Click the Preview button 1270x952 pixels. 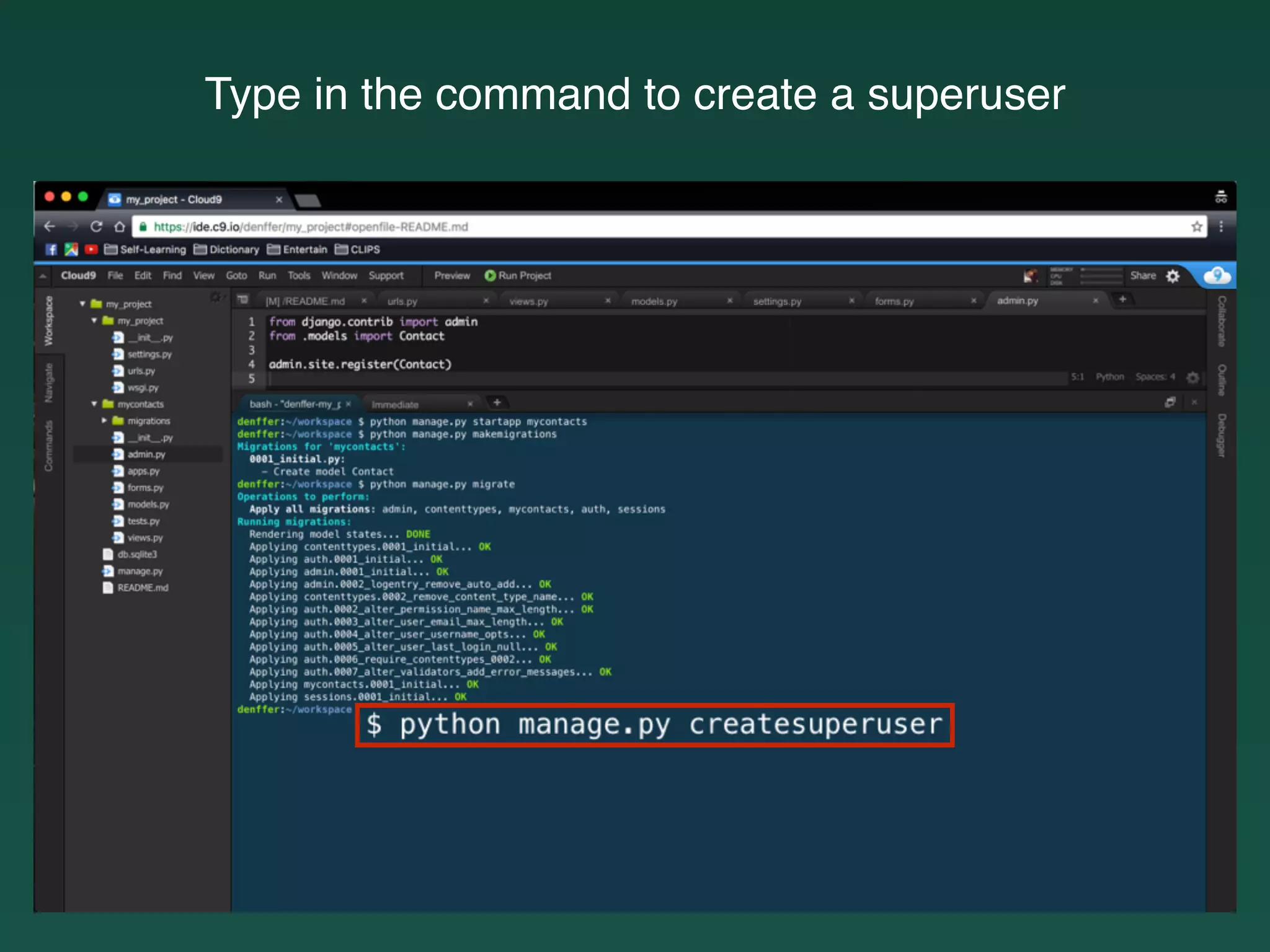451,276
